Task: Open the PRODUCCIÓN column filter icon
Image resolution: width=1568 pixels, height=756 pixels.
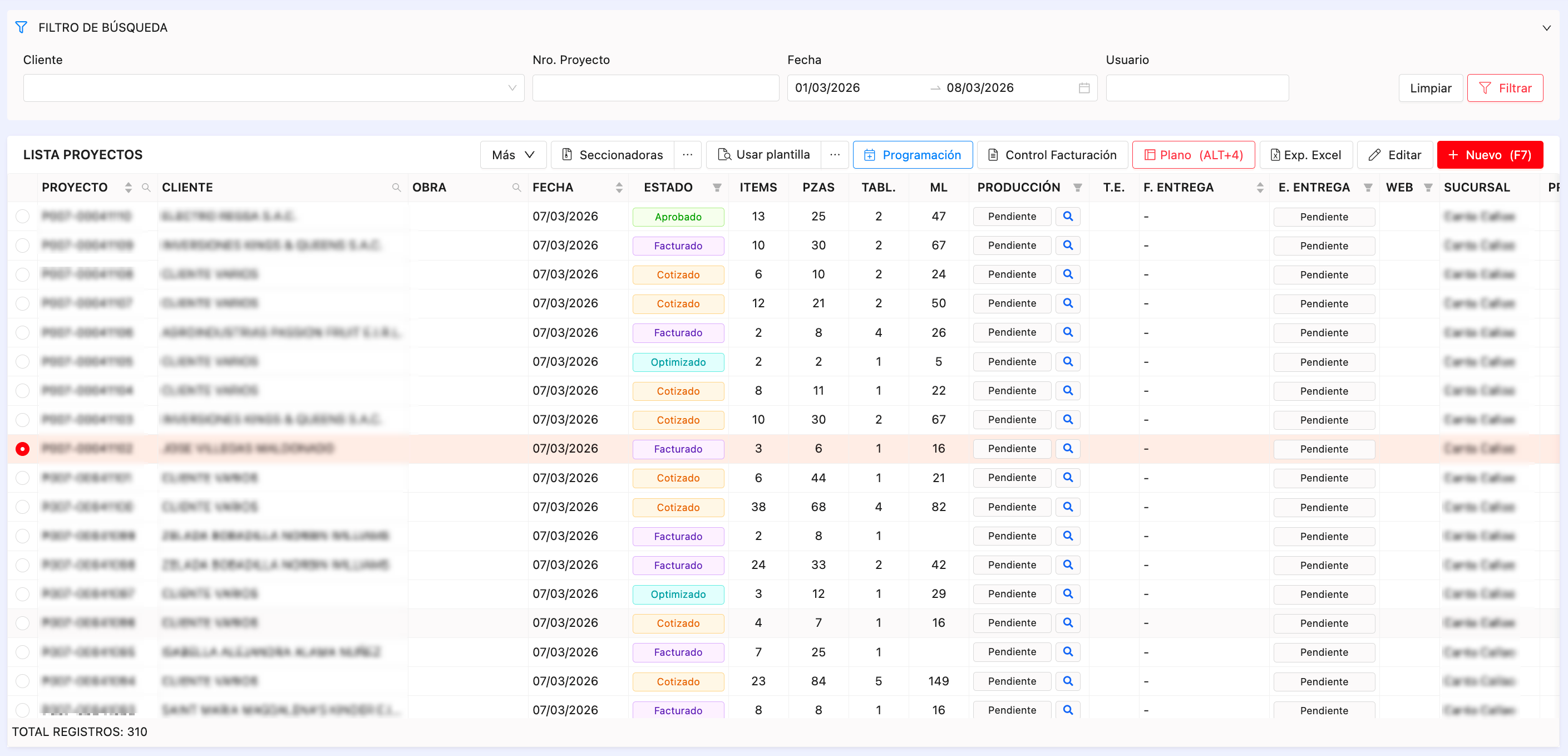Action: (x=1077, y=188)
